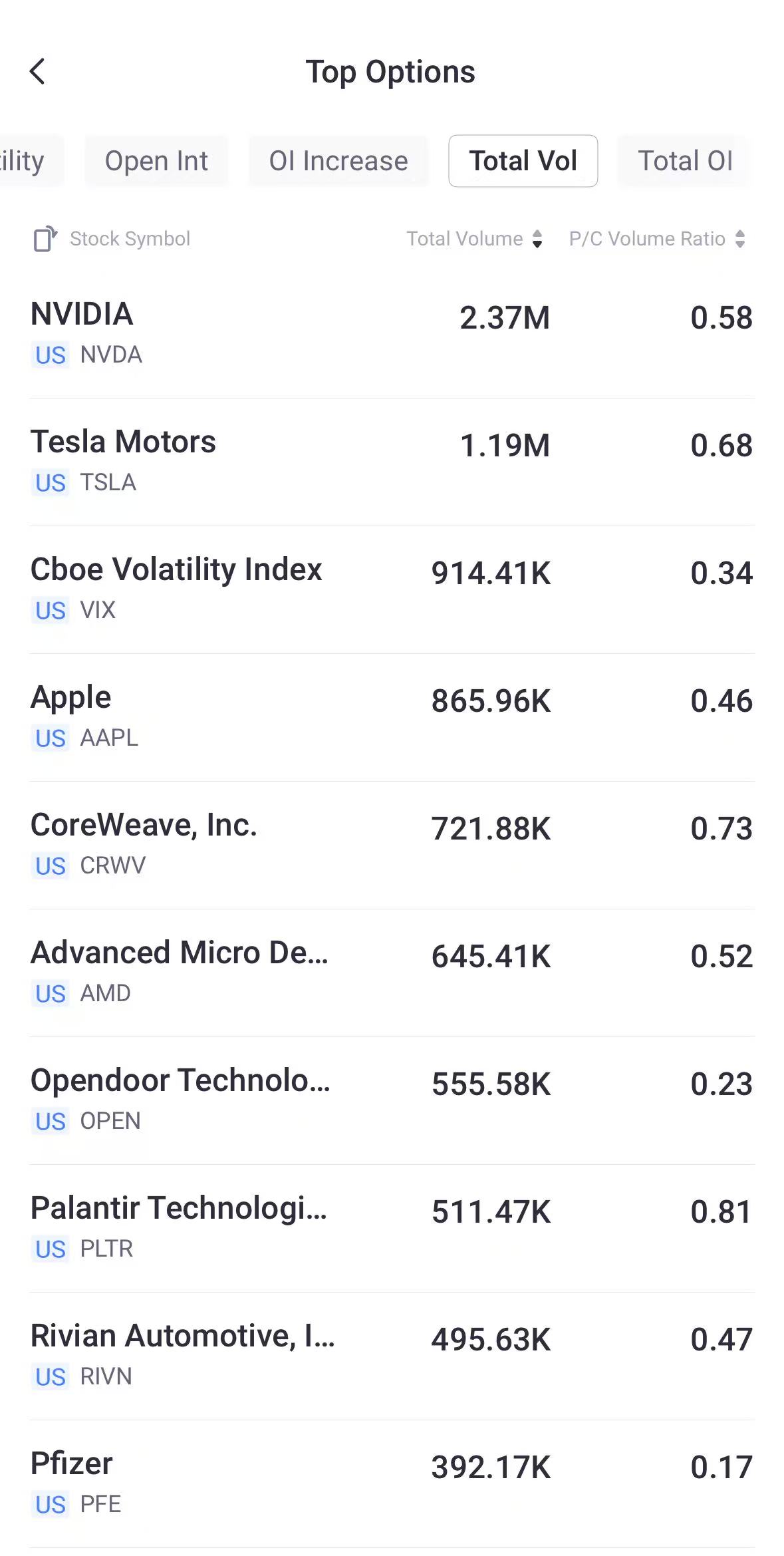Open the Total OI tab
Image resolution: width=784 pixels, height=1556 pixels.
point(685,161)
